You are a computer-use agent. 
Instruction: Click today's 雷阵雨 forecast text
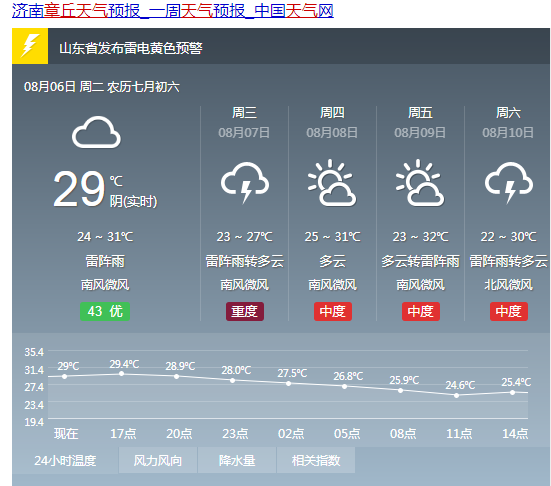pos(105,261)
